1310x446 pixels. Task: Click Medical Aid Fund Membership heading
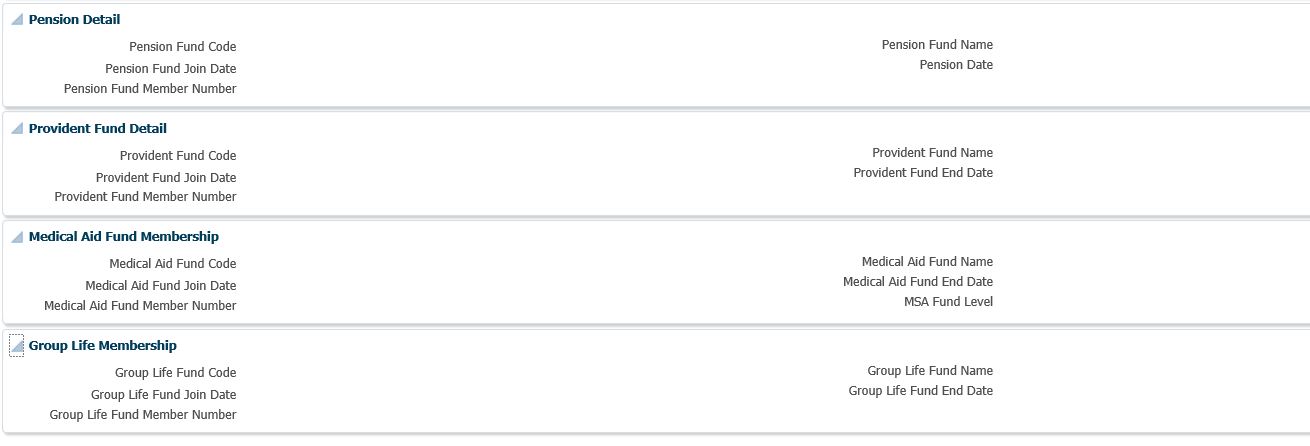pyautogui.click(x=123, y=237)
